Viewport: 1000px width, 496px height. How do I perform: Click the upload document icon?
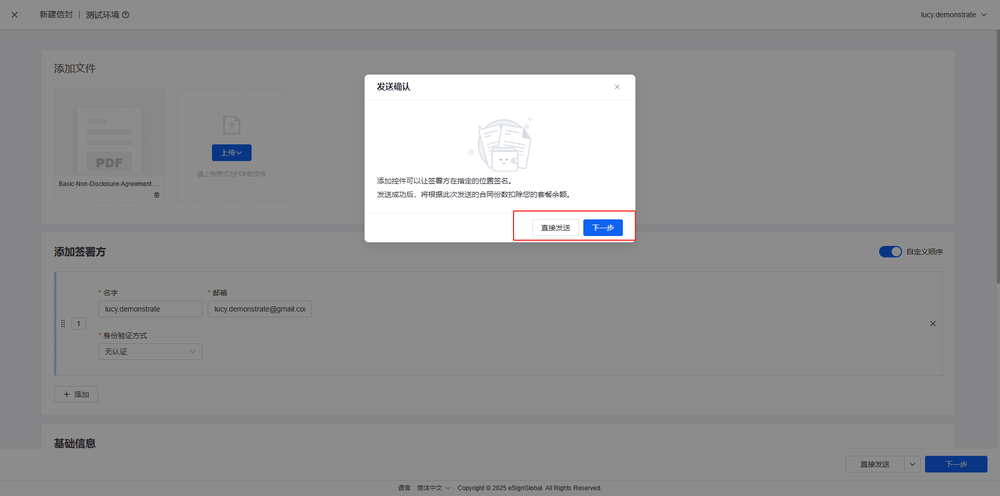pos(231,124)
